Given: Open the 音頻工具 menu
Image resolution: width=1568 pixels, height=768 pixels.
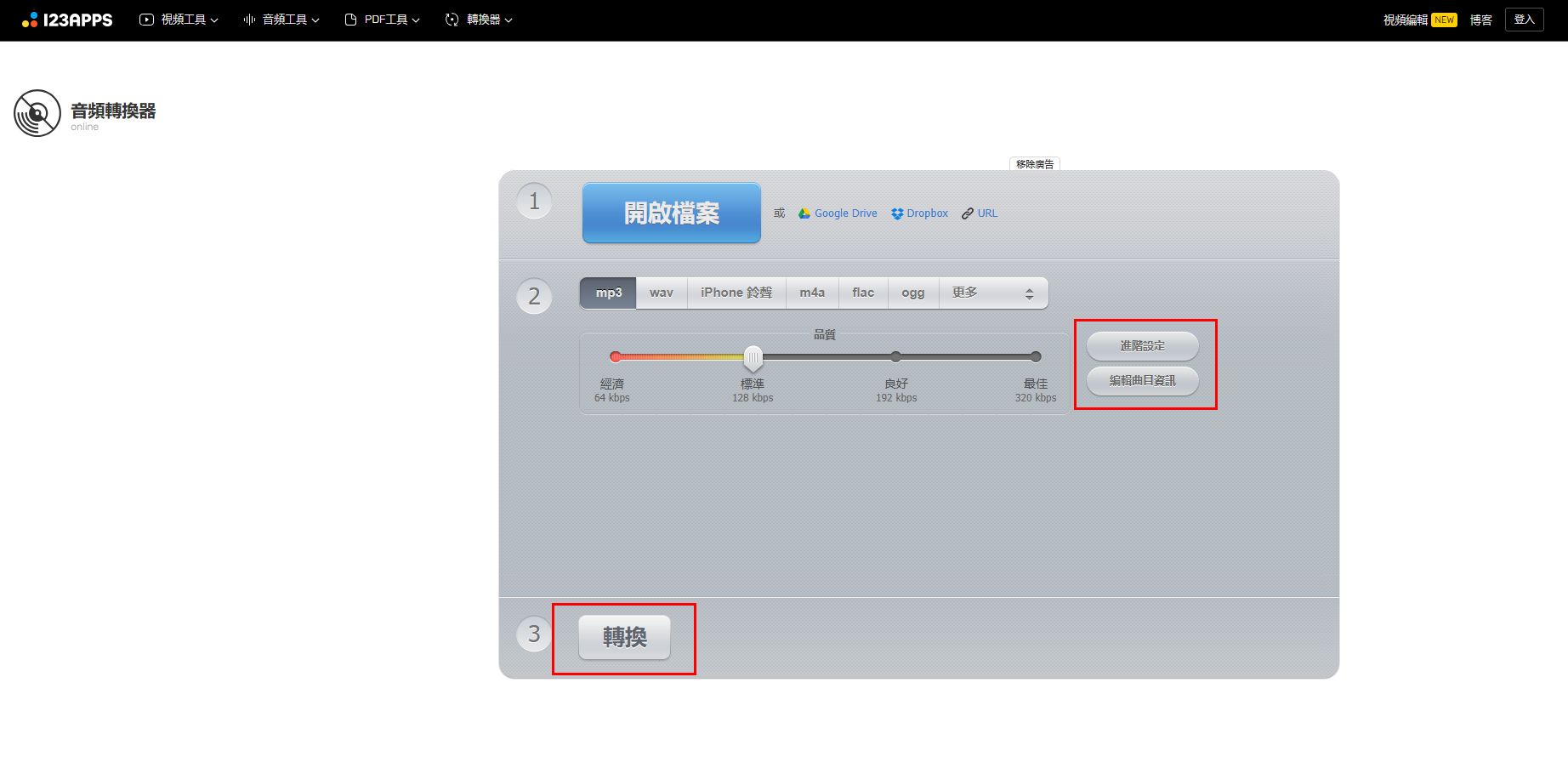Looking at the screenshot, I should (x=281, y=20).
